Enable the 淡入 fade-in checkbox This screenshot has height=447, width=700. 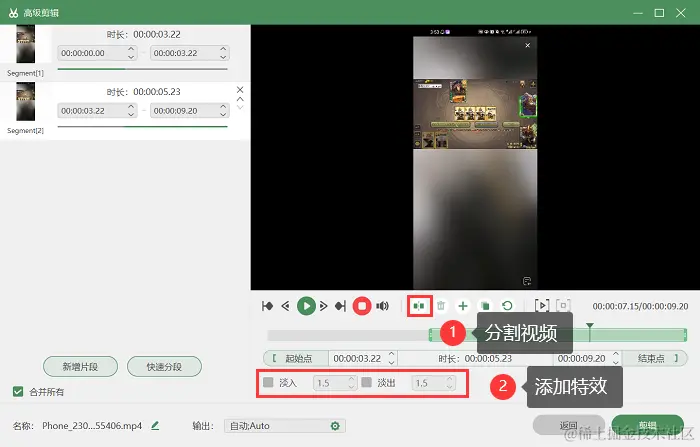pos(268,382)
